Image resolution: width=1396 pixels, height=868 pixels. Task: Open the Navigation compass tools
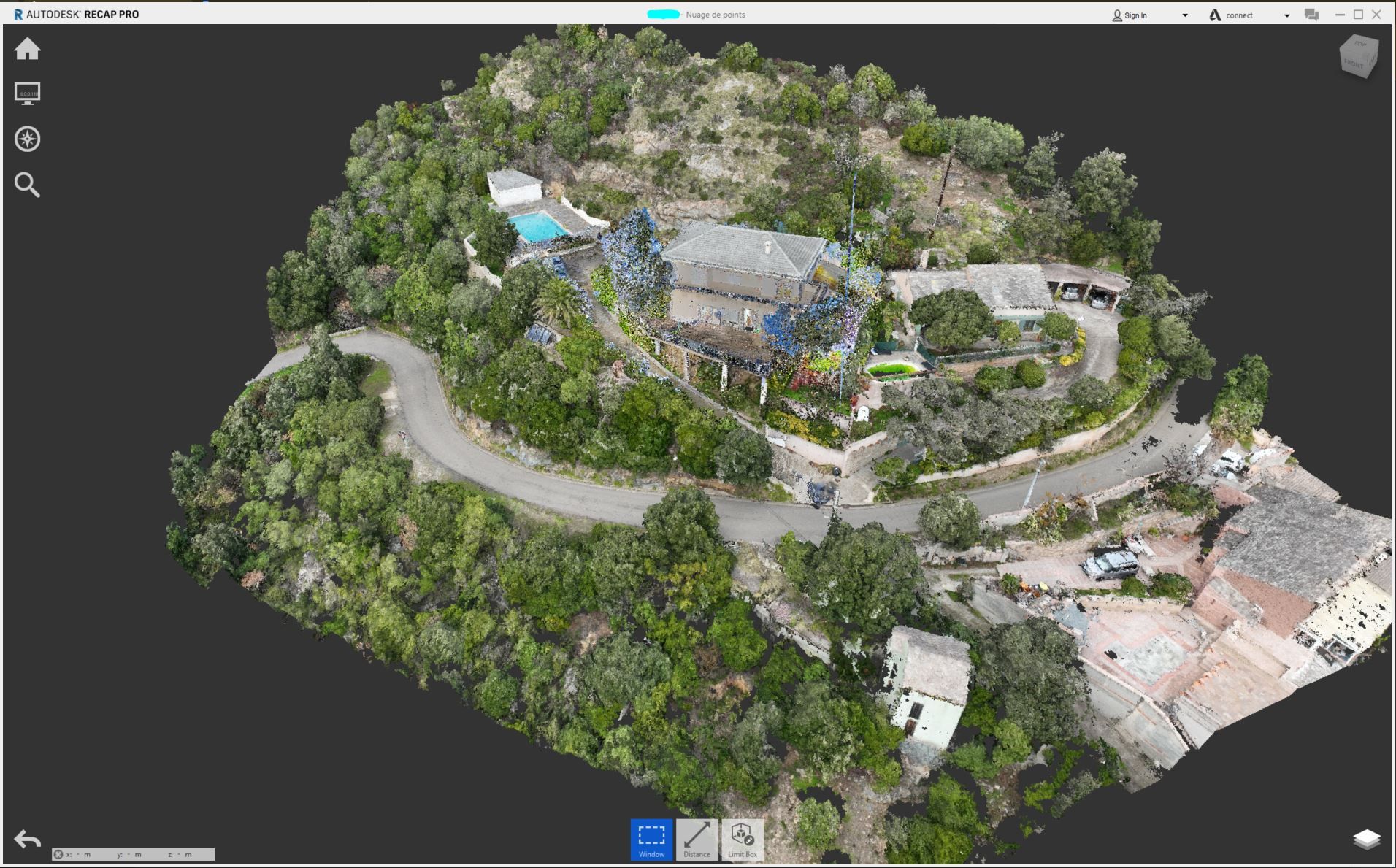(x=28, y=139)
